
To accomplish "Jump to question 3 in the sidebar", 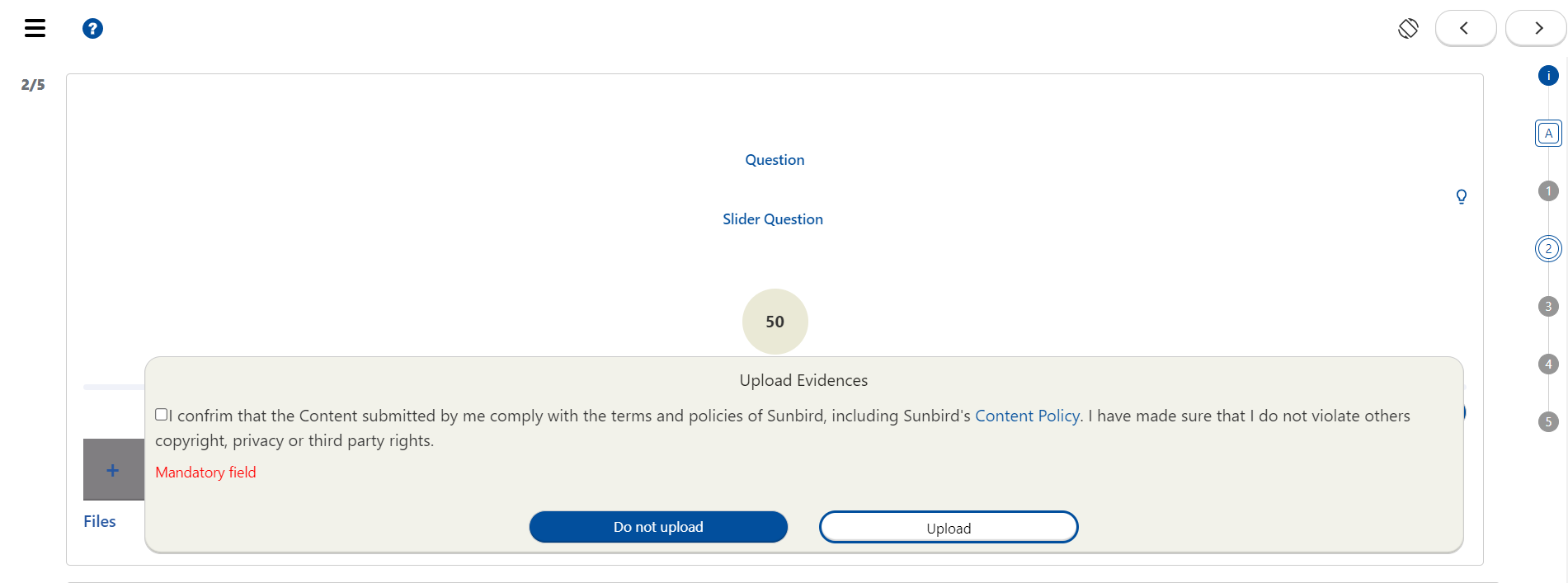I will click(x=1548, y=307).
